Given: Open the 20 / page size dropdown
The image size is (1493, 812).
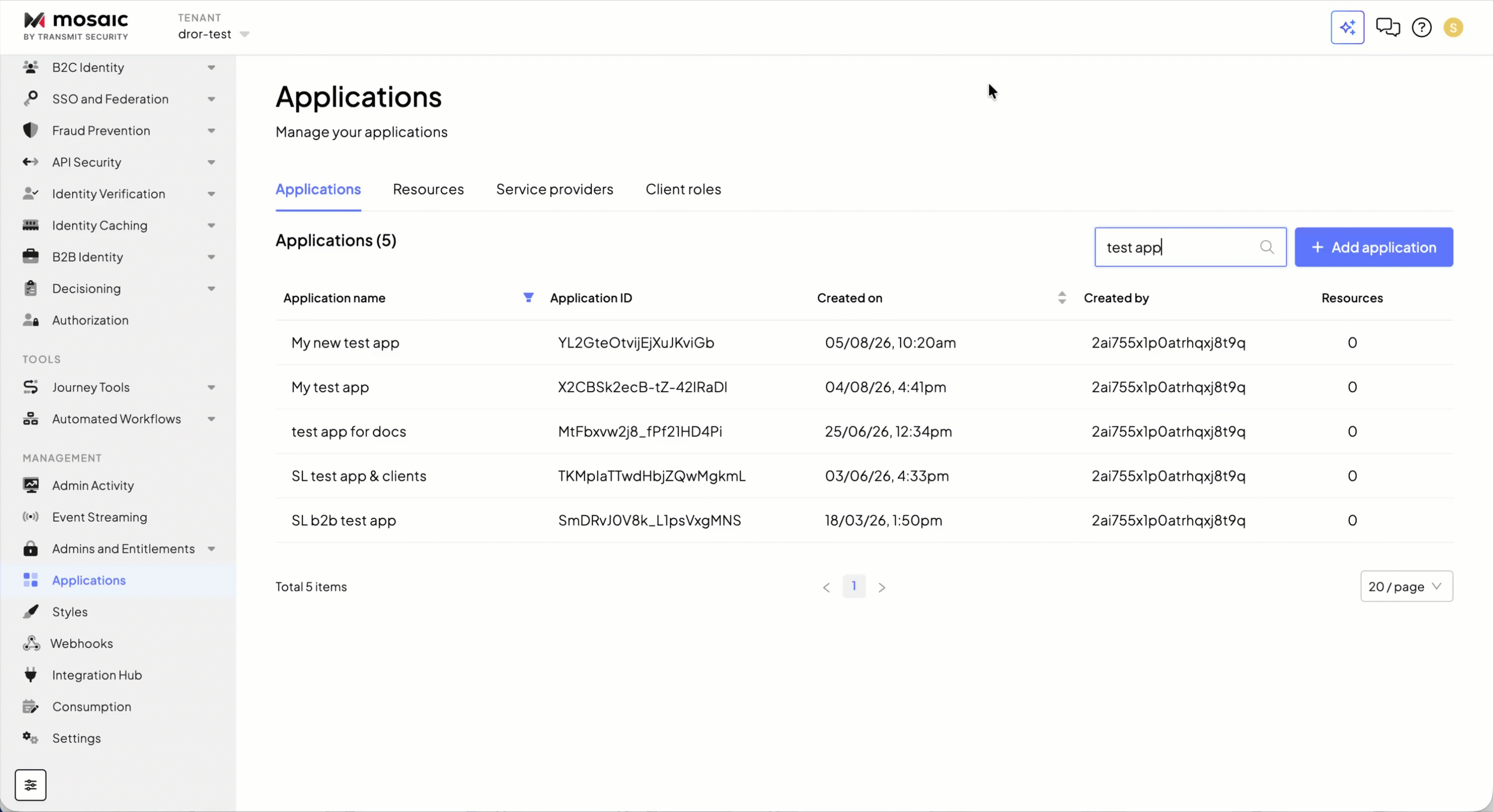Looking at the screenshot, I should click(1406, 586).
